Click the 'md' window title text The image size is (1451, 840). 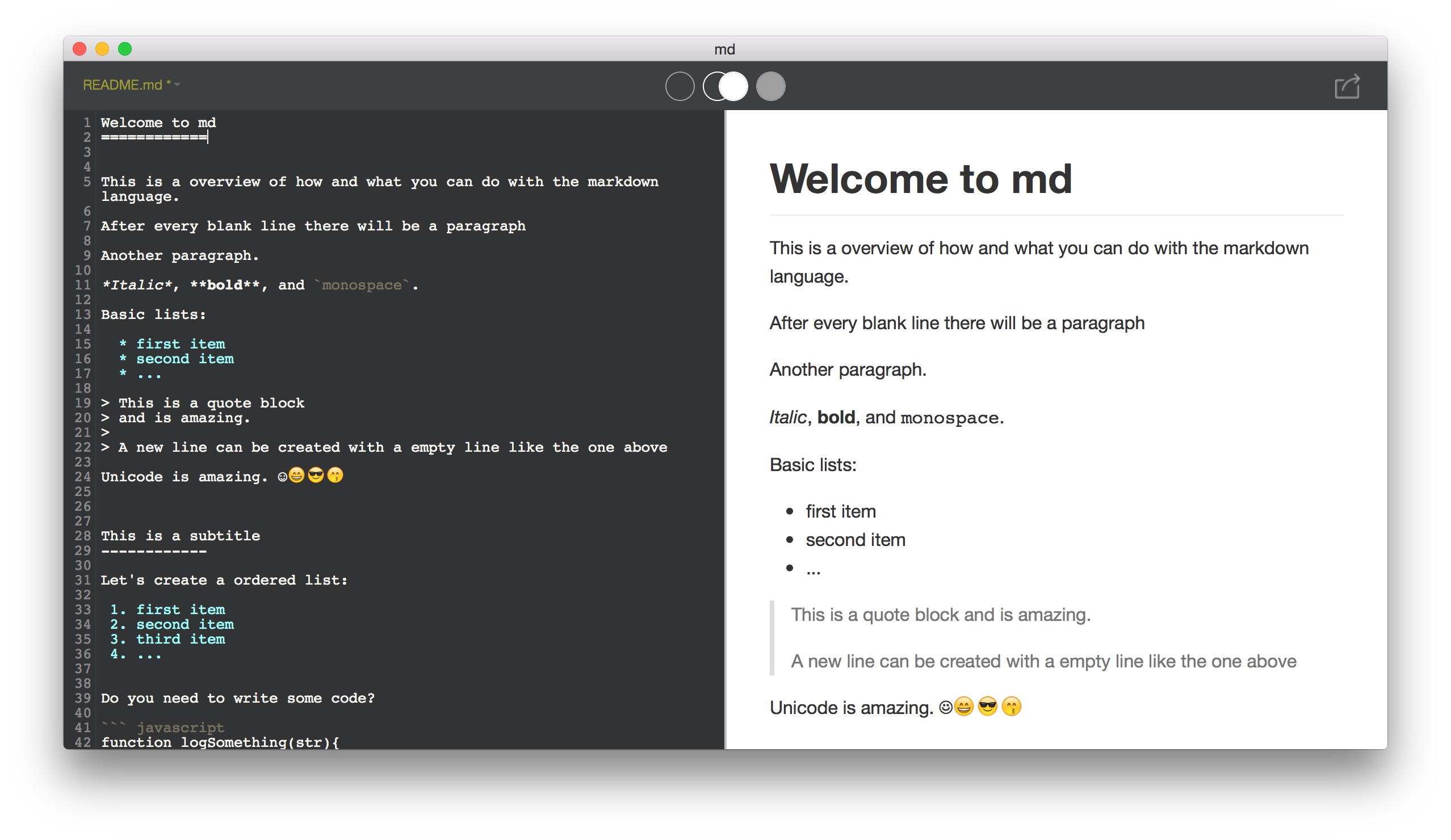(724, 49)
